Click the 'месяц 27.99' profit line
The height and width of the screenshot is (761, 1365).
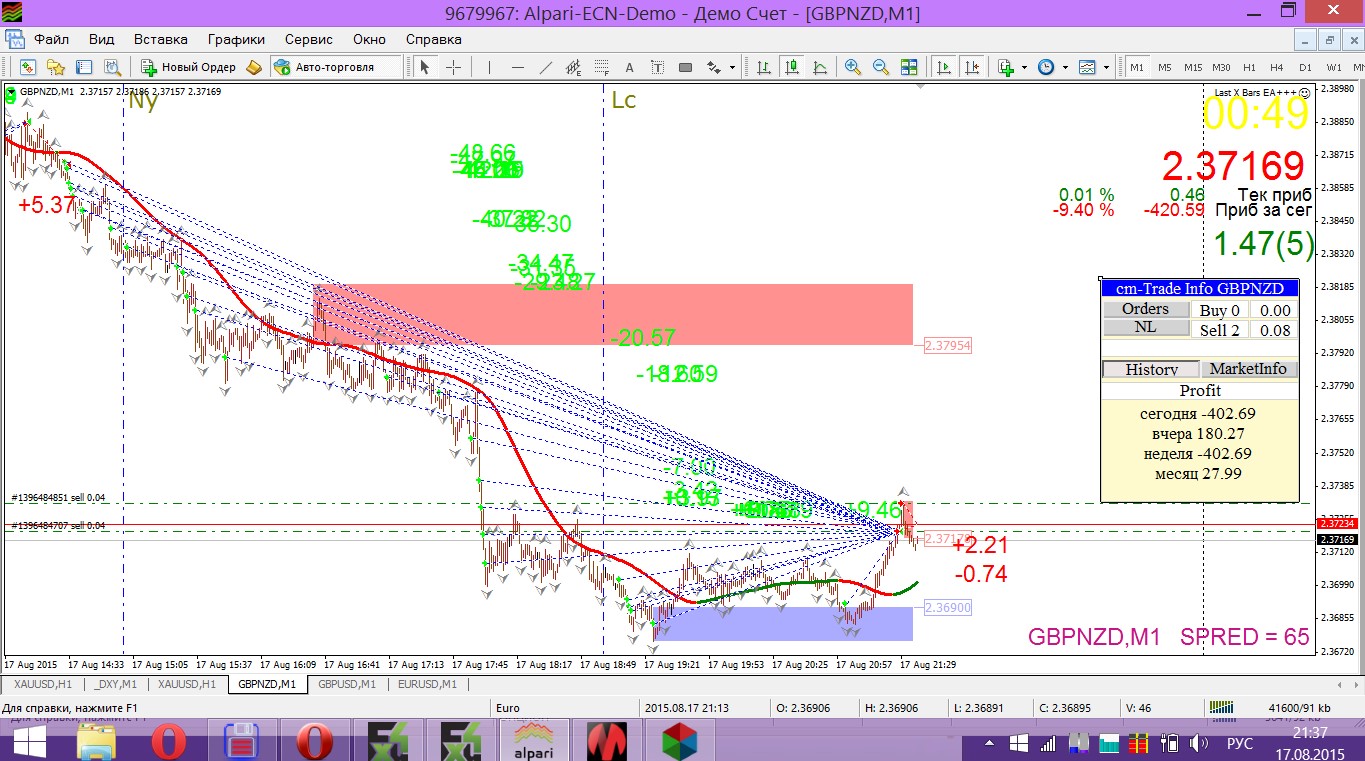pos(1198,473)
